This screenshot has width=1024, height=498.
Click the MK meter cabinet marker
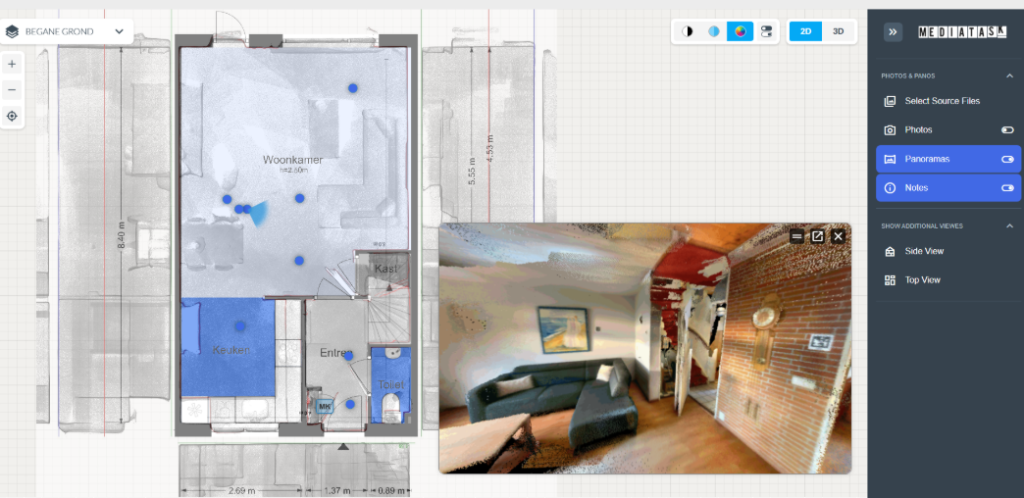[324, 407]
